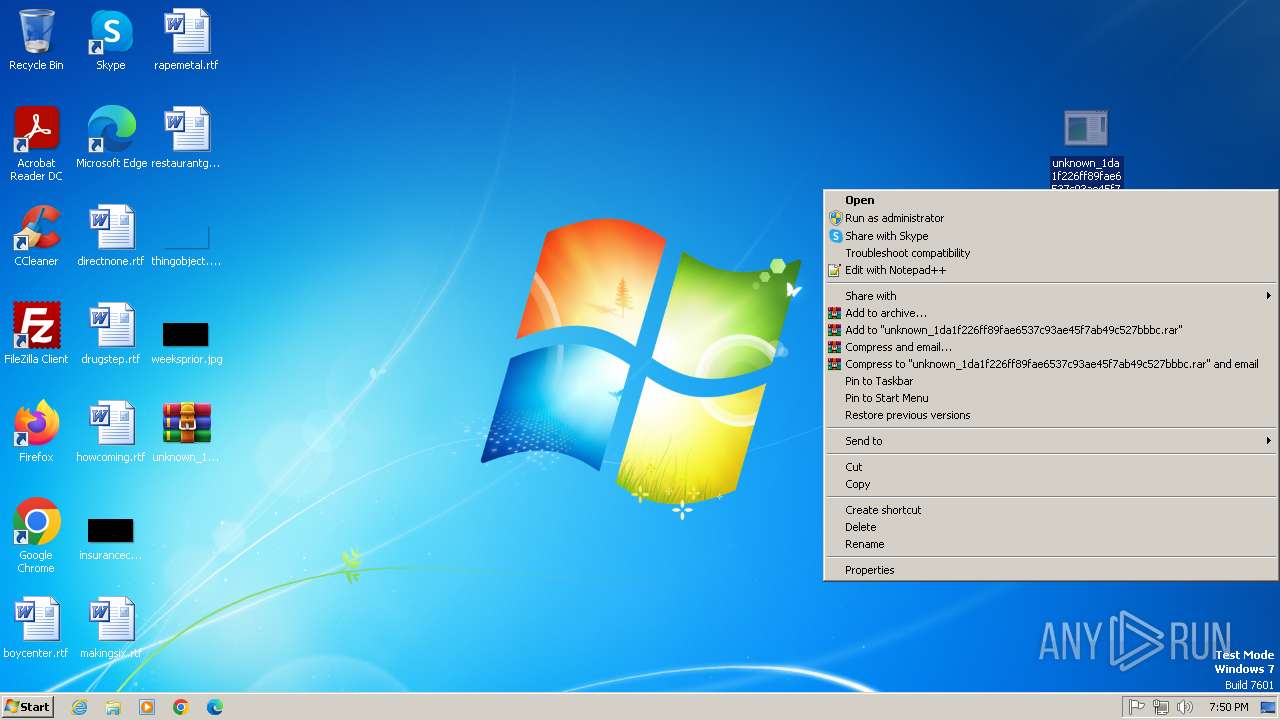Open Internet Explorer from the taskbar
Image resolution: width=1280 pixels, height=720 pixels.
(x=79, y=707)
